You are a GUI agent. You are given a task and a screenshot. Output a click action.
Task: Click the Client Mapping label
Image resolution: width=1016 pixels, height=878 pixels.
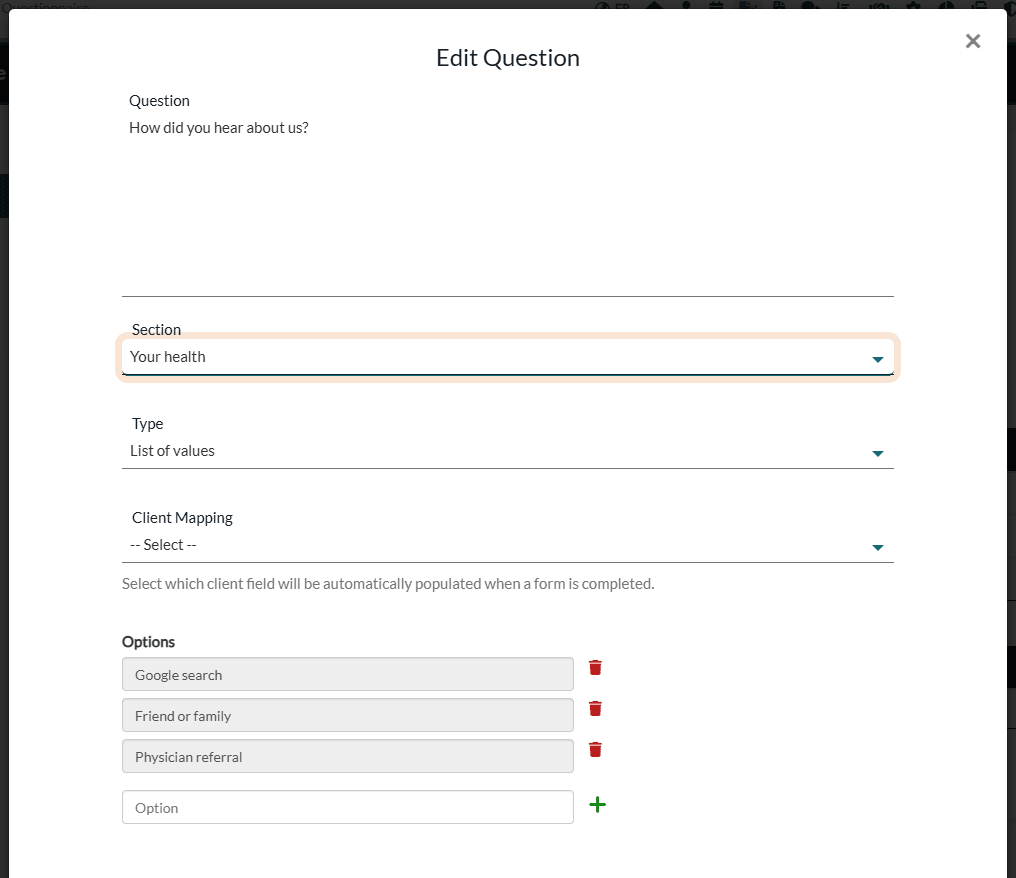click(x=182, y=518)
